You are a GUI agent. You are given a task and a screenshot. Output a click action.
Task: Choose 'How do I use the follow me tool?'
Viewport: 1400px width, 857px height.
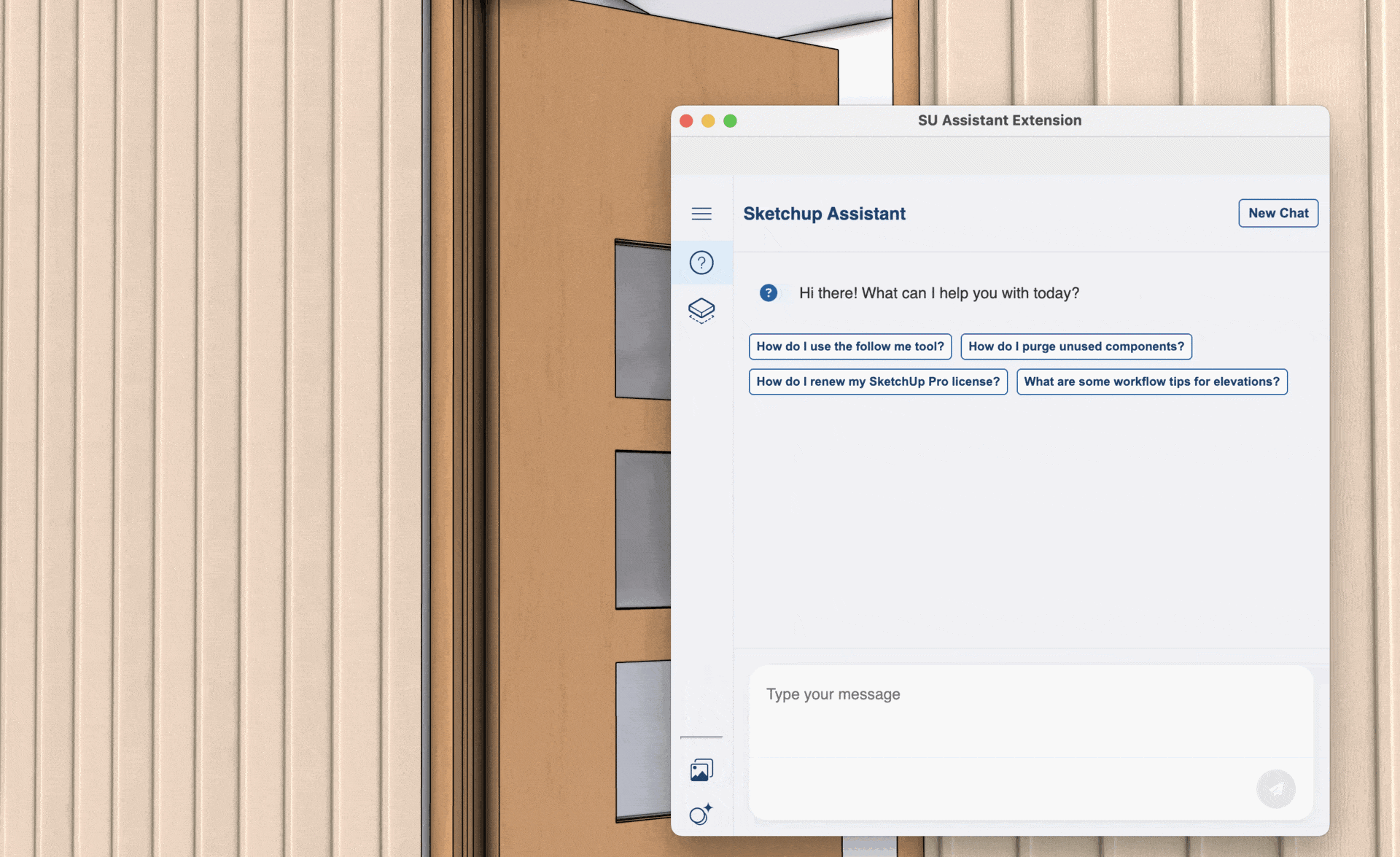849,346
